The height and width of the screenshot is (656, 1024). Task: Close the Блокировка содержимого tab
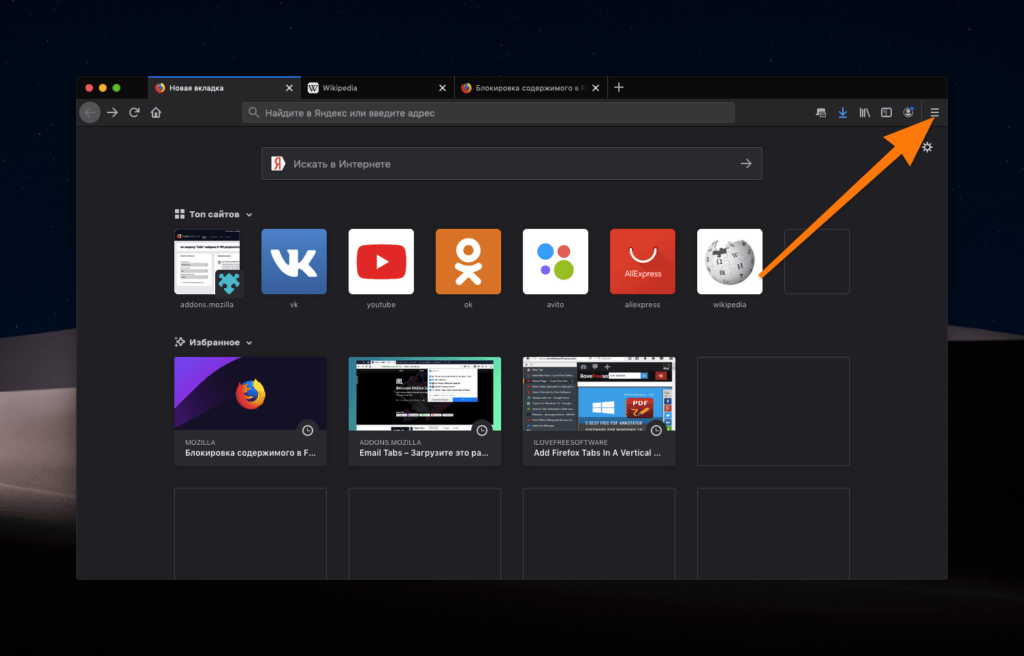pyautogui.click(x=596, y=88)
